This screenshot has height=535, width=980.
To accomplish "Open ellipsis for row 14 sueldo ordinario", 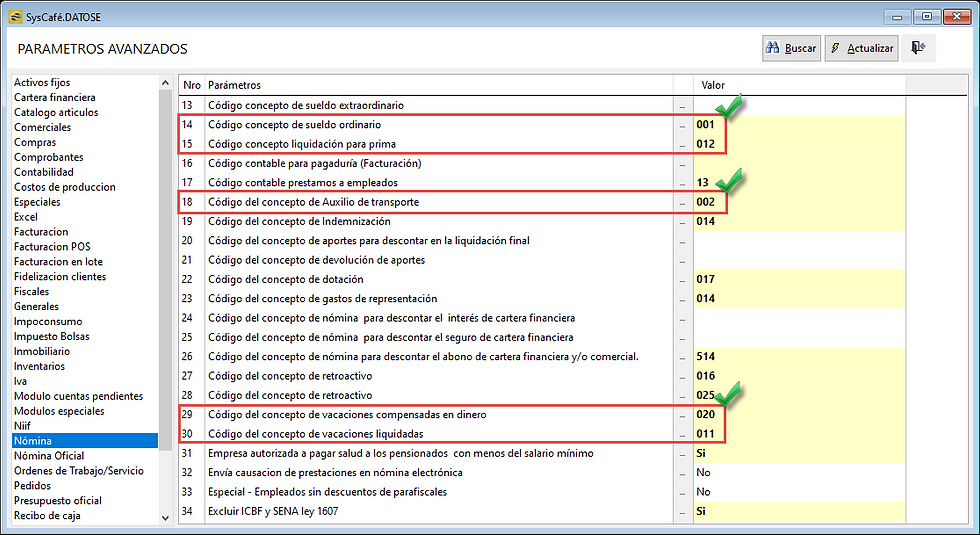I will (683, 125).
